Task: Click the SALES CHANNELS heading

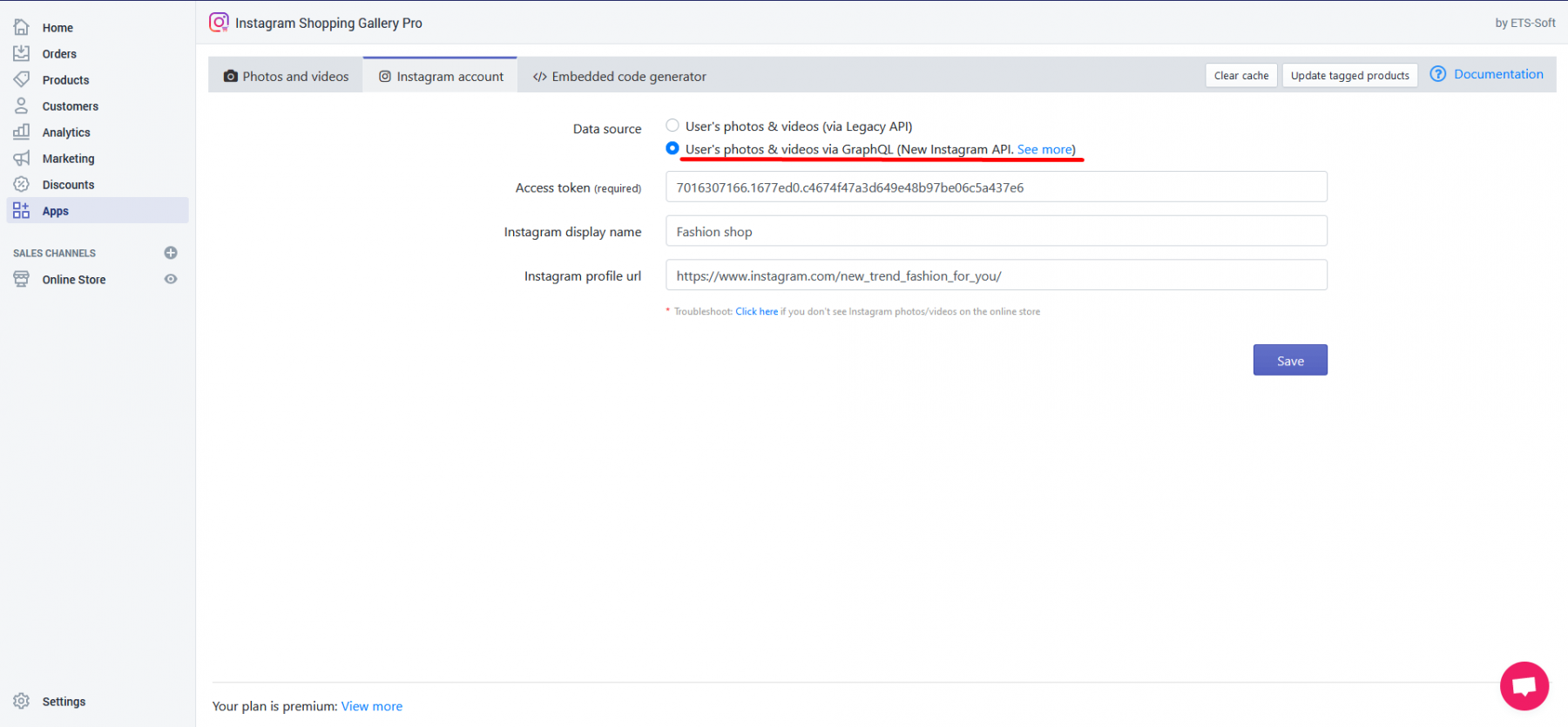Action: (x=54, y=253)
